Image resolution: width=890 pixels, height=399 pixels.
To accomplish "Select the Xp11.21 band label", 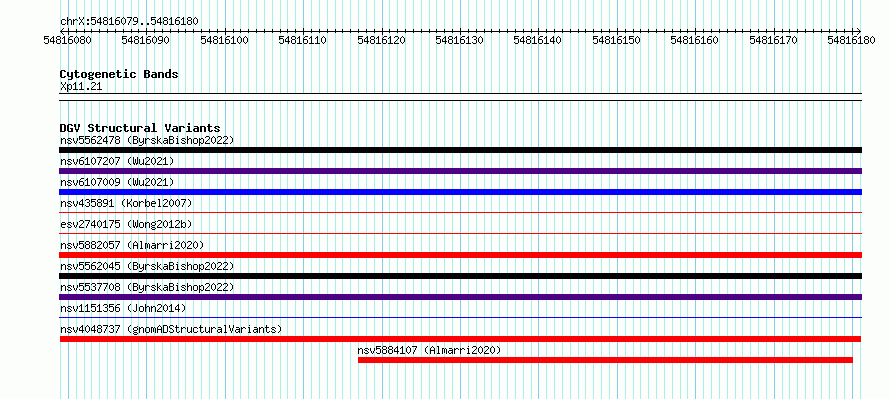I will pos(81,87).
